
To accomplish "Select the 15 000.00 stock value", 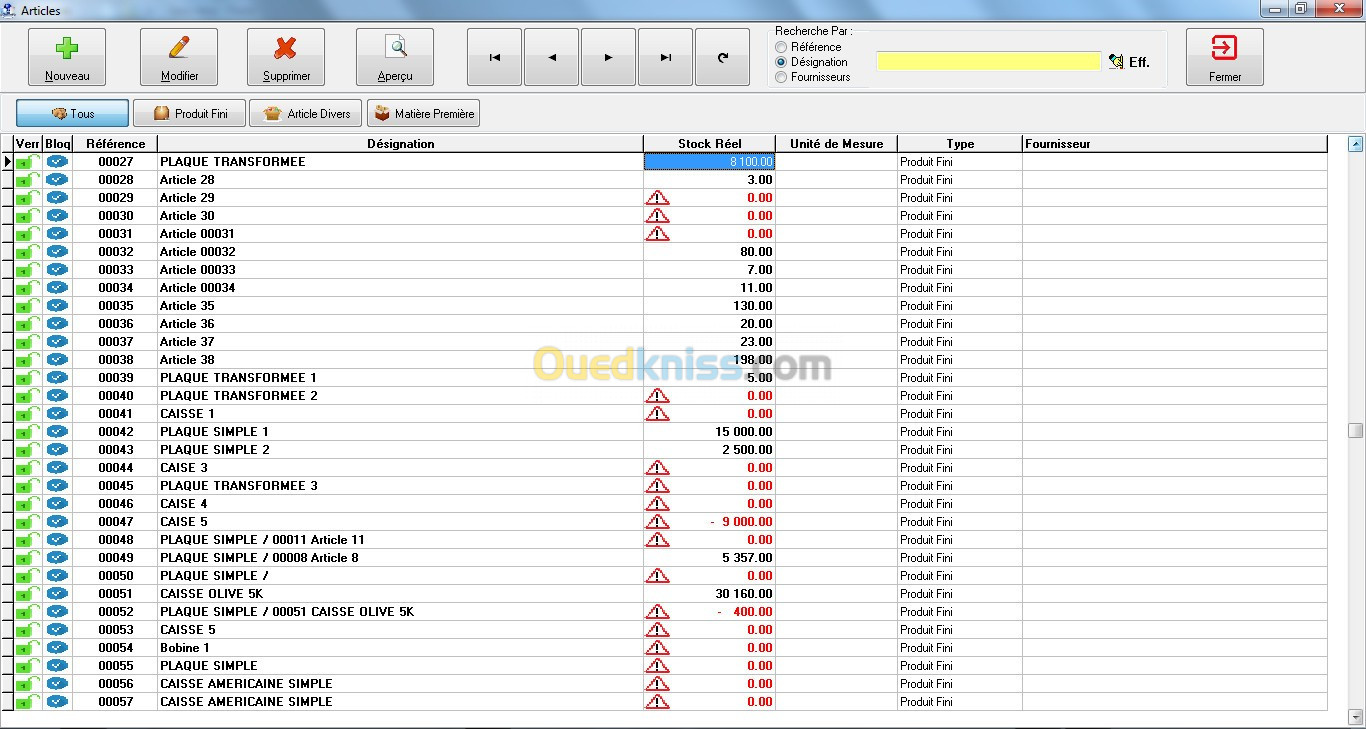I will tap(744, 432).
